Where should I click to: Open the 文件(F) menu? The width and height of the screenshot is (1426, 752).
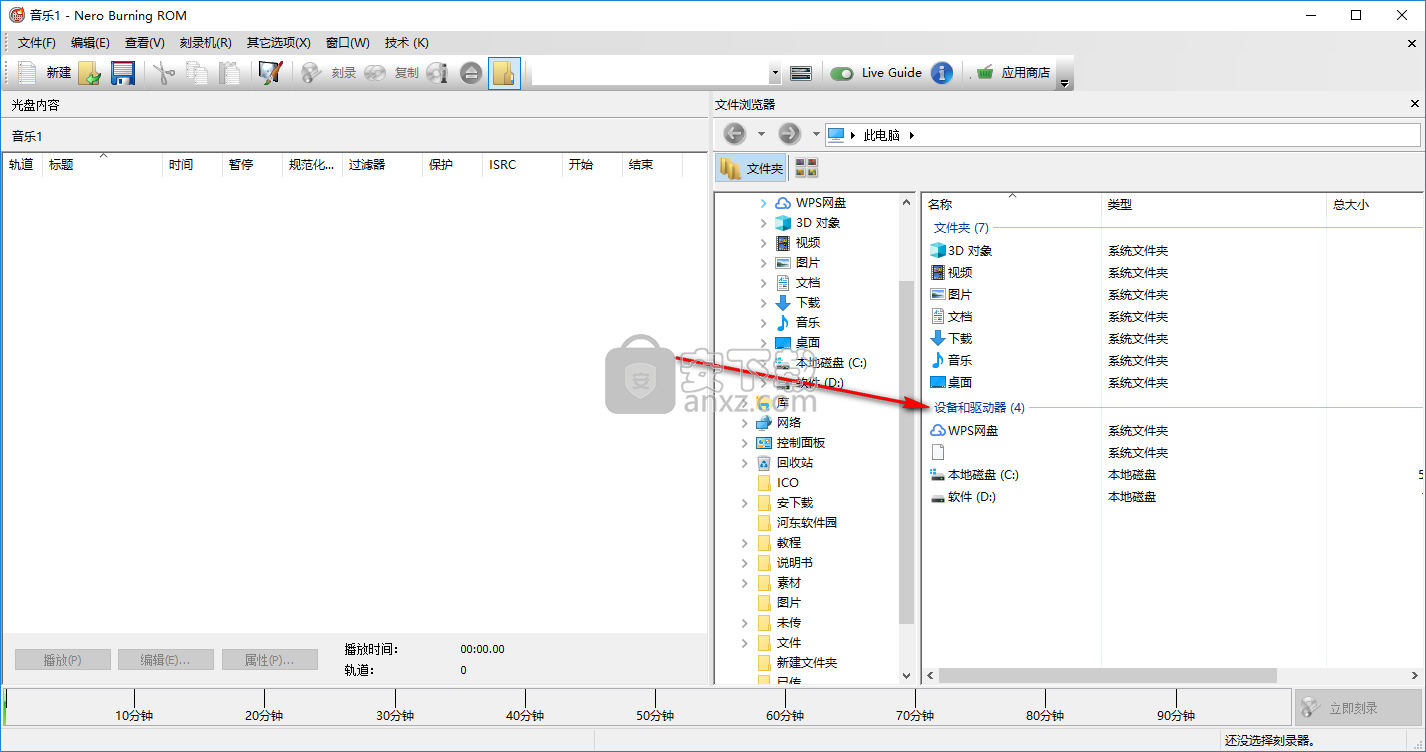(37, 43)
